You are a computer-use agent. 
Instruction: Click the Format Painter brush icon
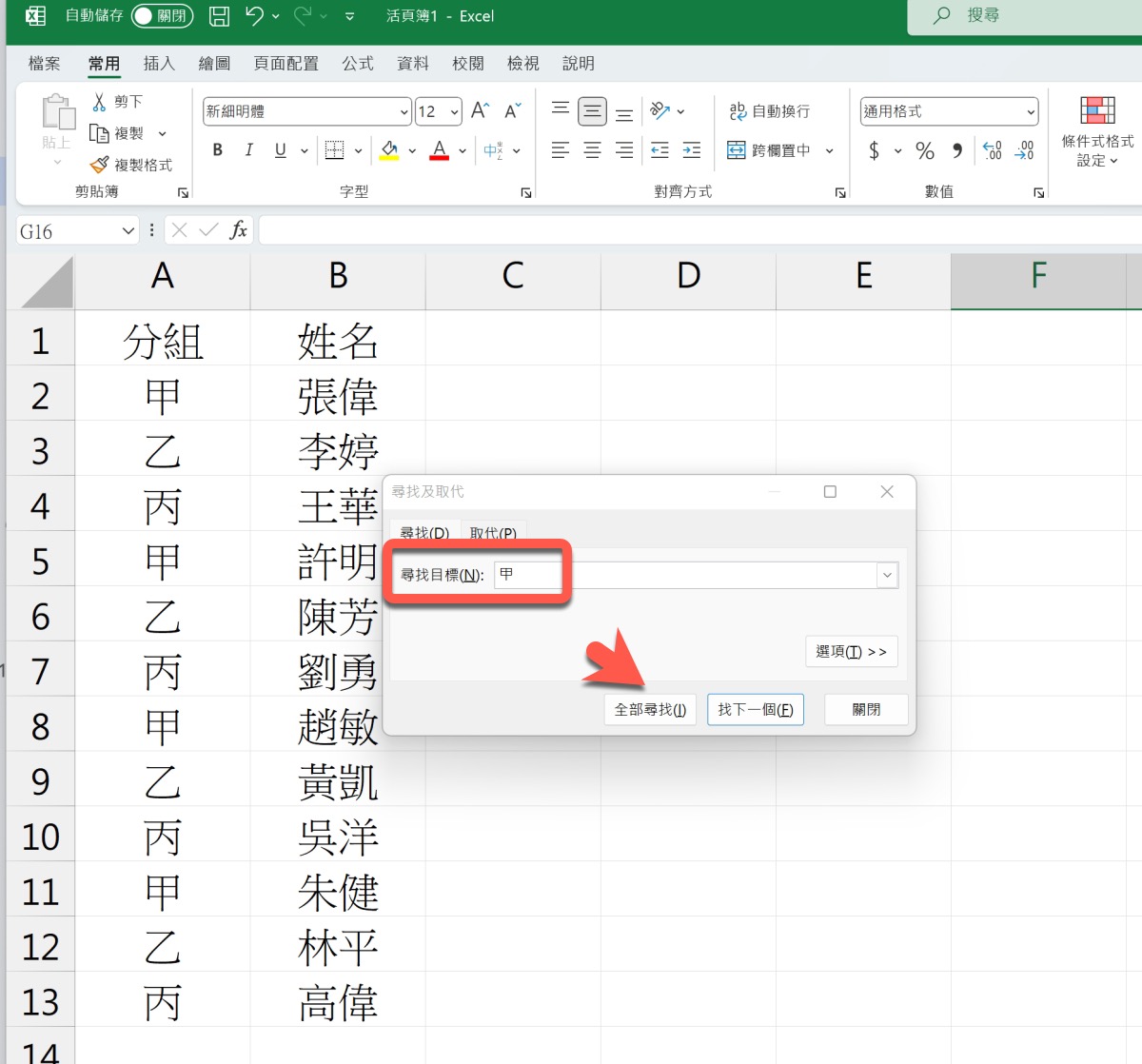pos(100,165)
